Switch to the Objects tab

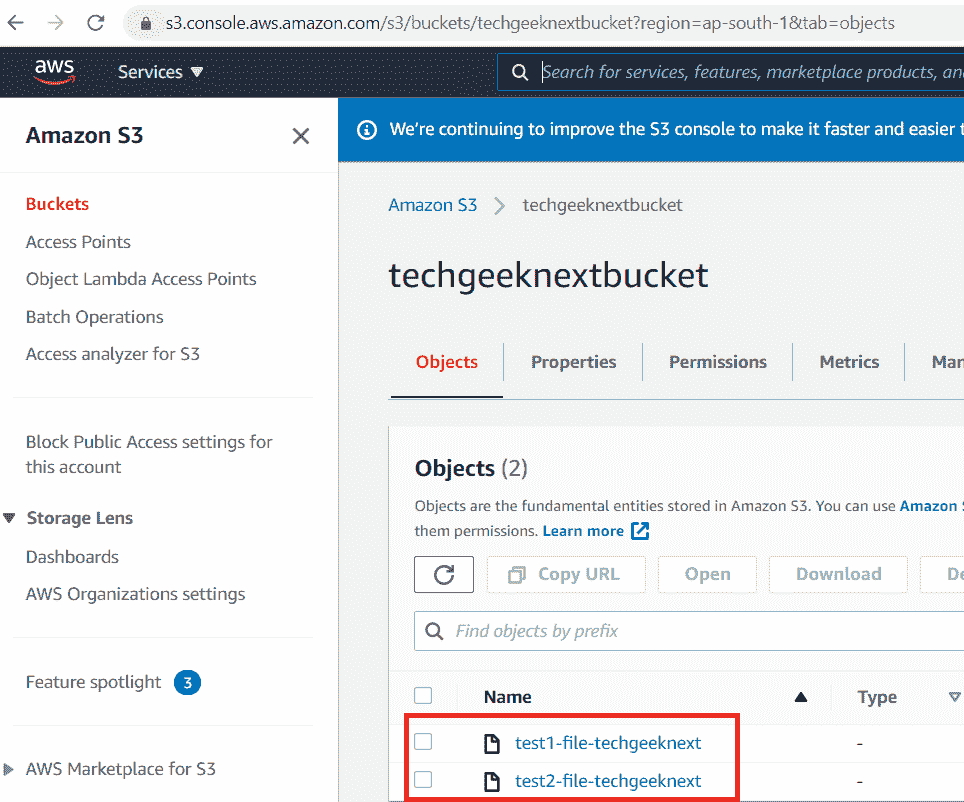coord(446,362)
